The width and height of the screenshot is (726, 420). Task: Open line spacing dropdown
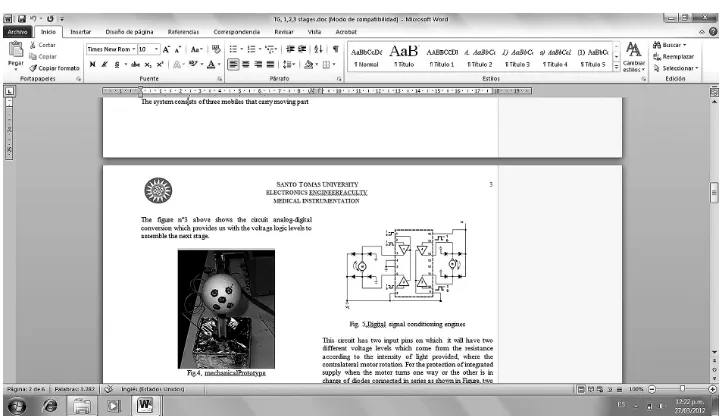point(289,64)
